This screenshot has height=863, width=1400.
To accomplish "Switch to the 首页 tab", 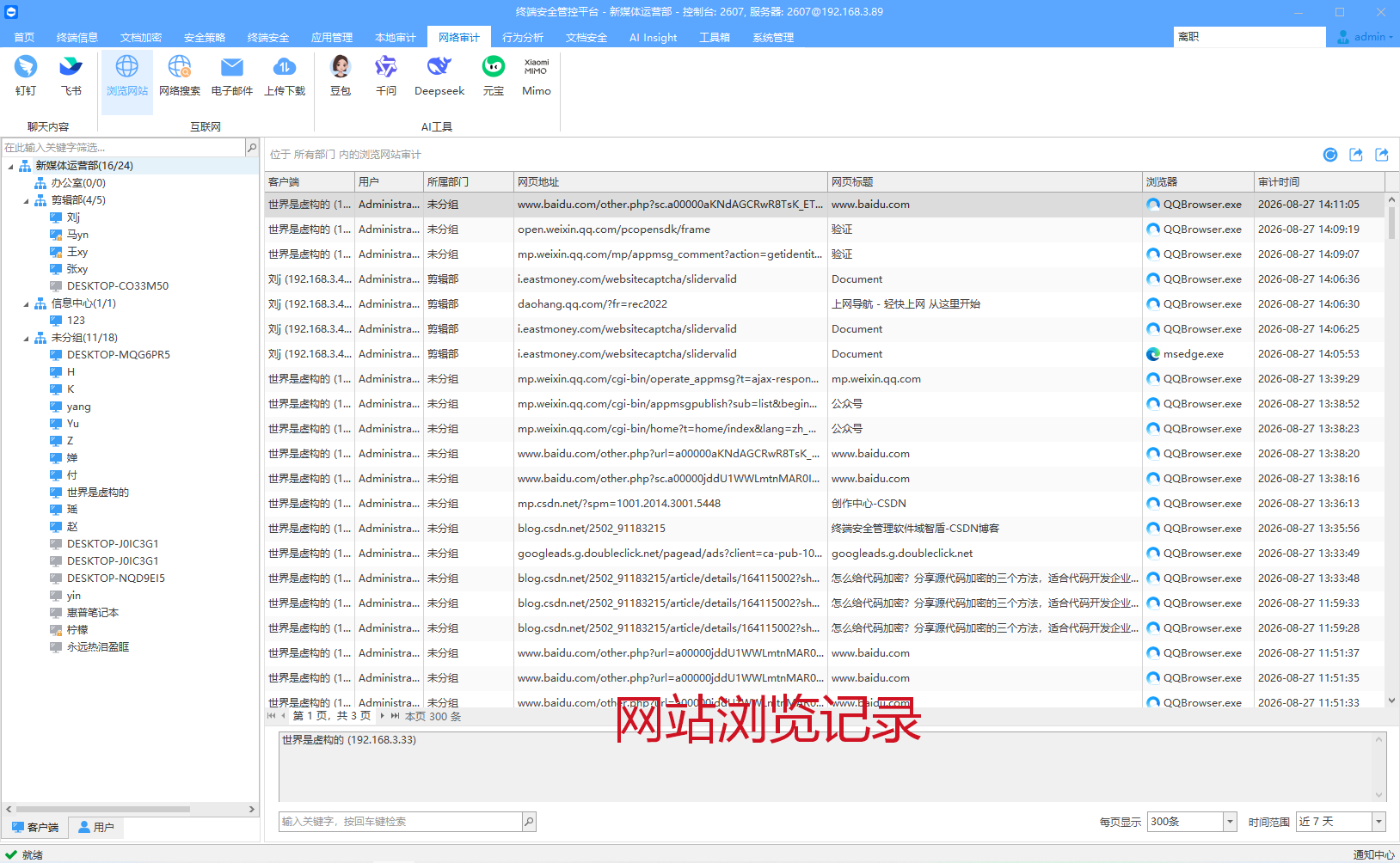I will 24,37.
